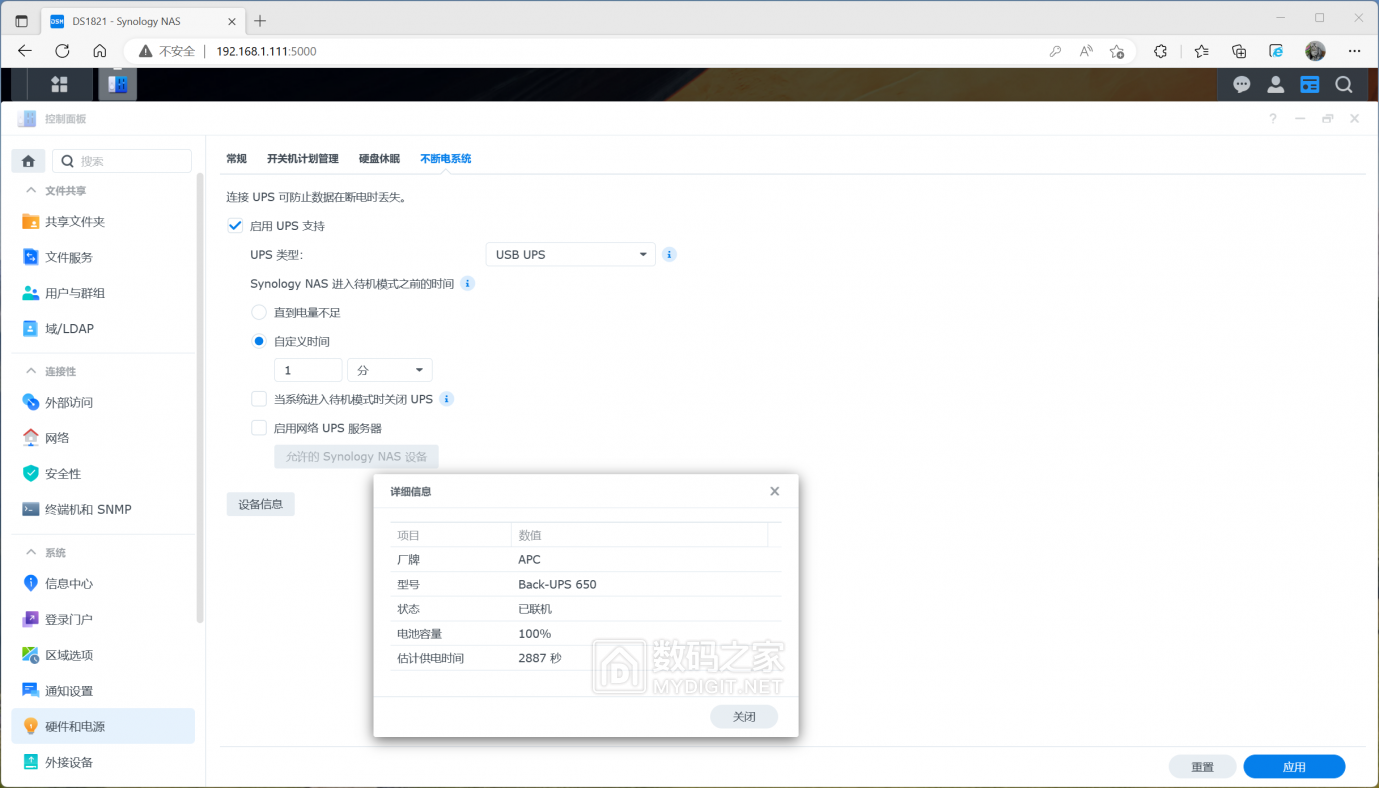Click info icon beside shutdown UPS option
Screen dimensions: 1379x788
[x=447, y=399]
